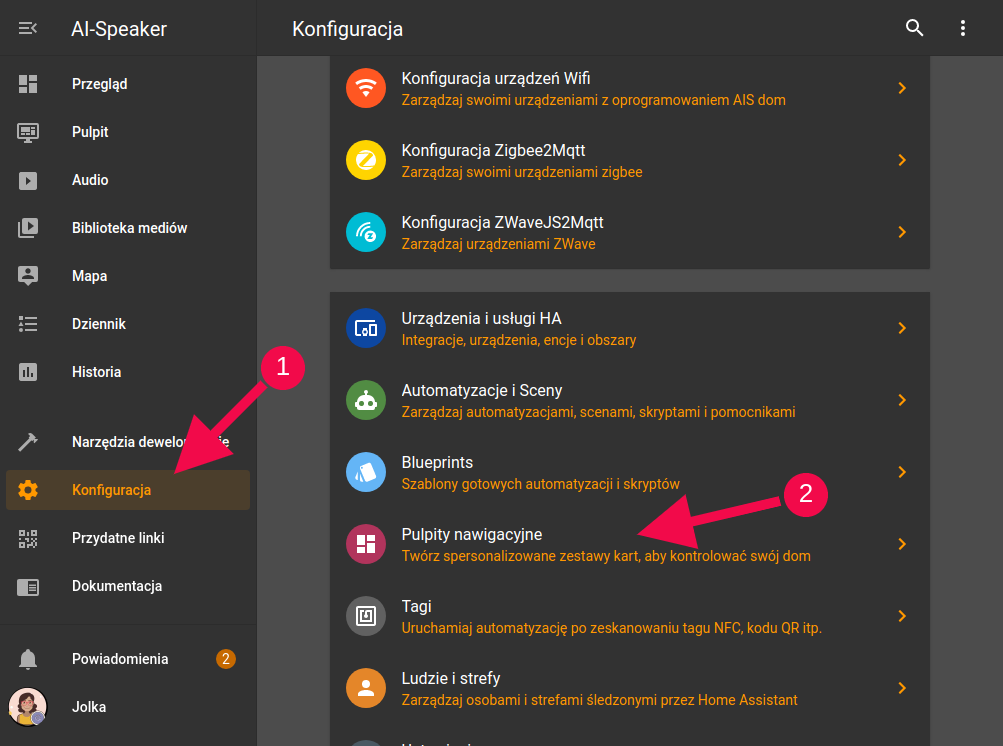Go to Przegląd in the sidebar
This screenshot has width=1003, height=746.
(x=128, y=84)
